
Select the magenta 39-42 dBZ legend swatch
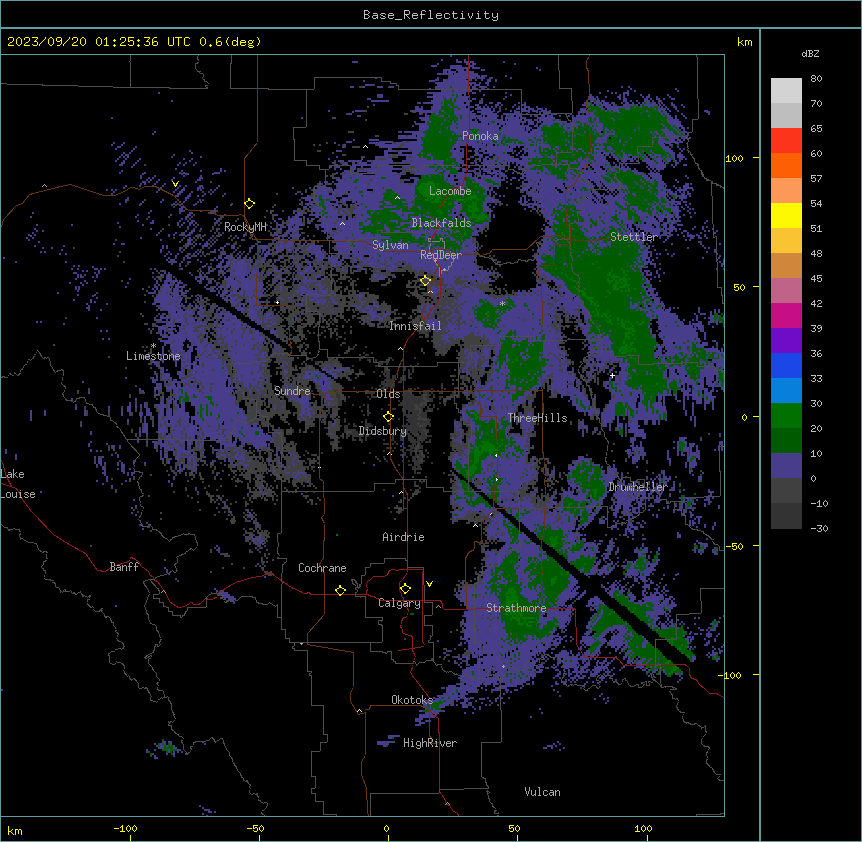click(786, 315)
